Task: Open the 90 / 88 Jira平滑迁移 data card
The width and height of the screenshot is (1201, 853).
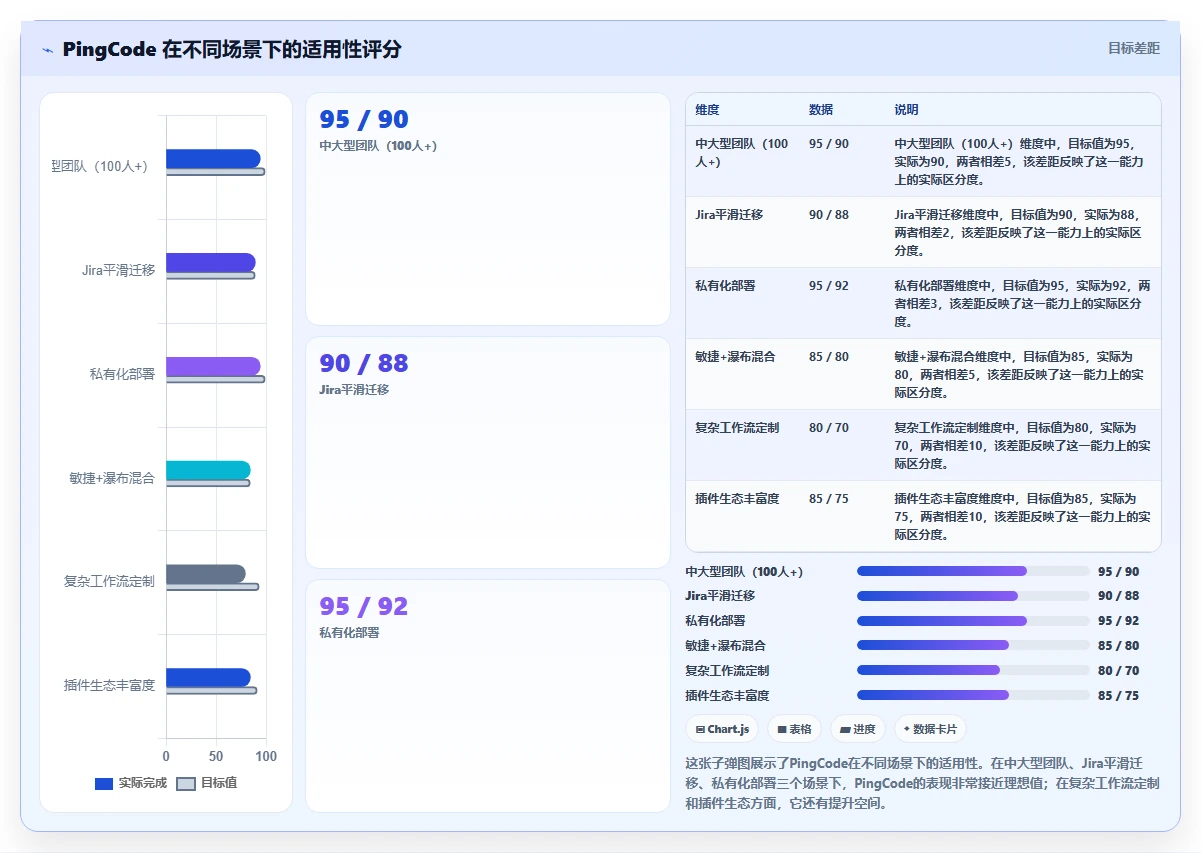Action: pyautogui.click(x=488, y=452)
